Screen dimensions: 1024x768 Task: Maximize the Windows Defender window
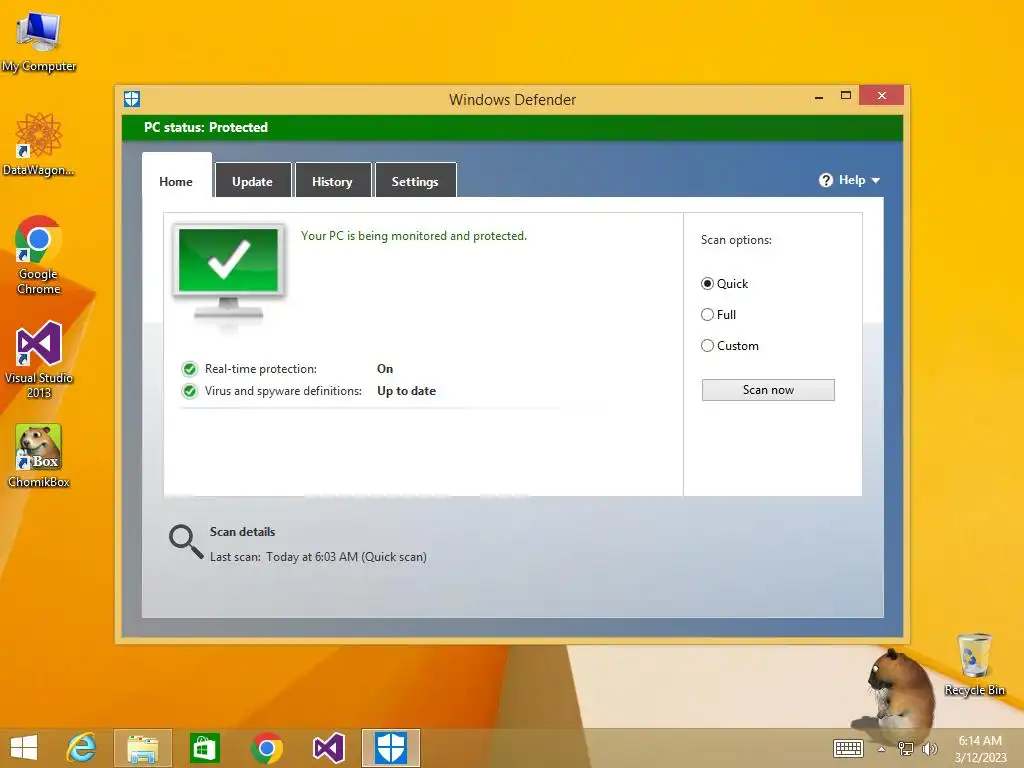[x=846, y=95]
